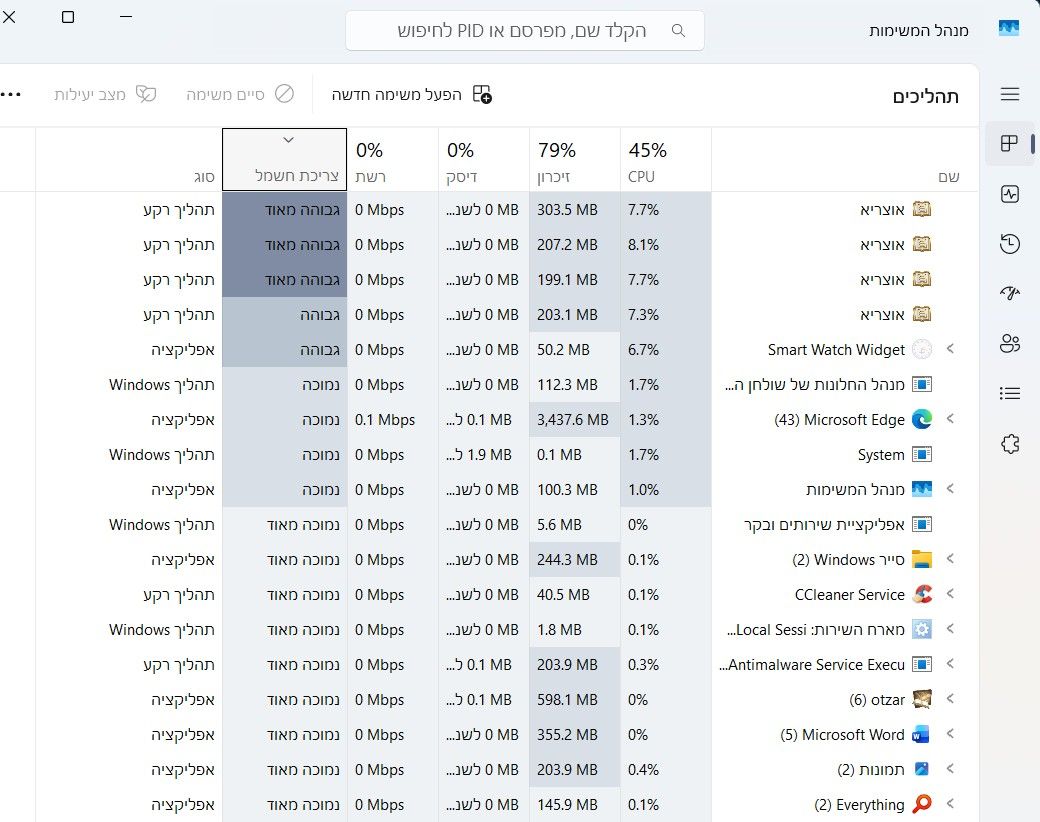1040x822 pixels.
Task: Click the otzar process icon
Action: [x=922, y=699]
